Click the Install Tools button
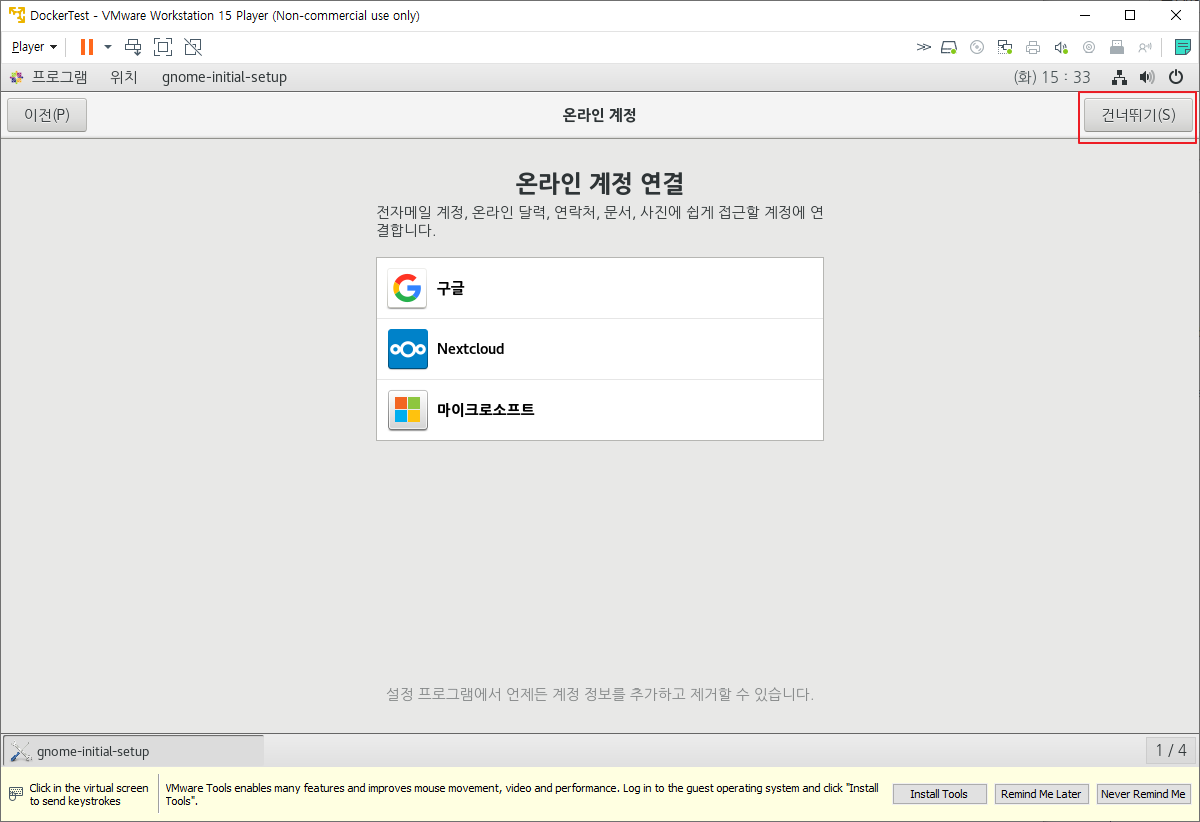Screen dimensions: 1200x822 tap(939, 794)
